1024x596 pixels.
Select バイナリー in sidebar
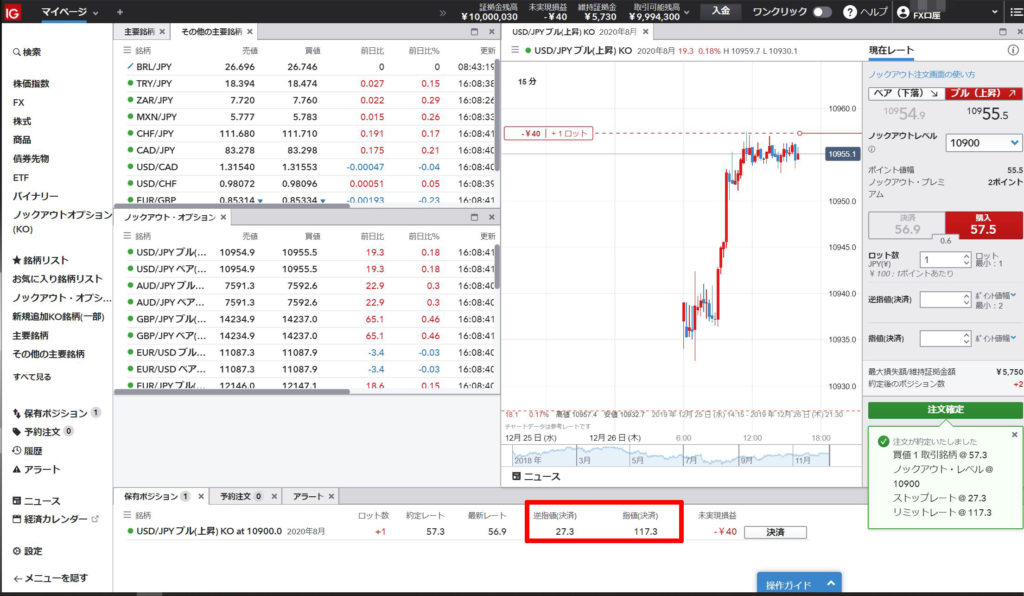click(35, 196)
